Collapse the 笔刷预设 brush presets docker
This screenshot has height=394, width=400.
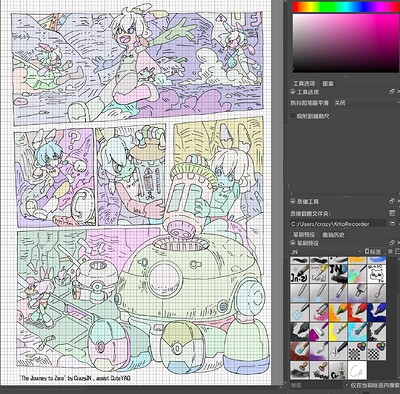pyautogui.click(x=293, y=243)
